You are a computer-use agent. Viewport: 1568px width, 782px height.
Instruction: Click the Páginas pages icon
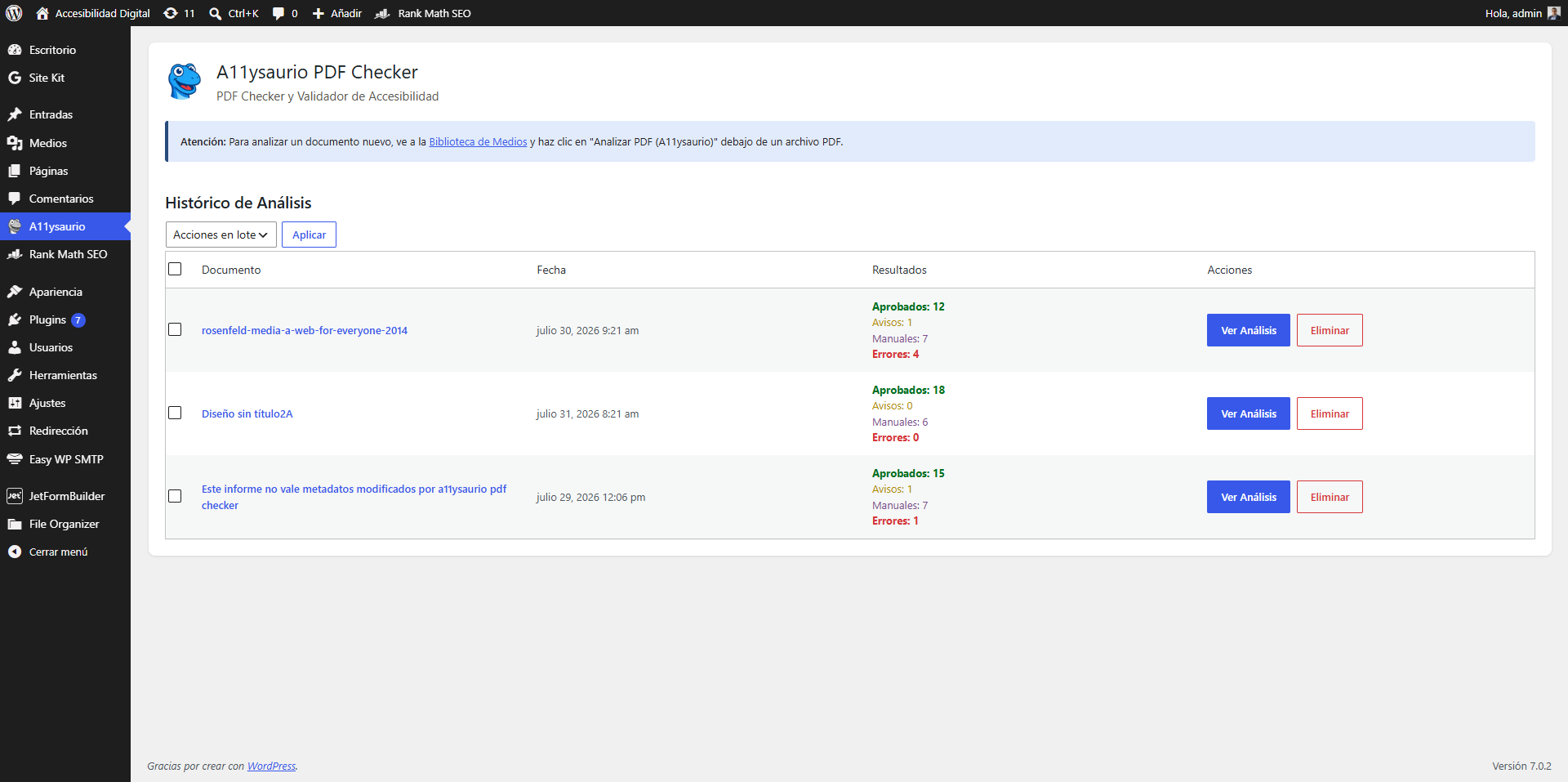(15, 171)
